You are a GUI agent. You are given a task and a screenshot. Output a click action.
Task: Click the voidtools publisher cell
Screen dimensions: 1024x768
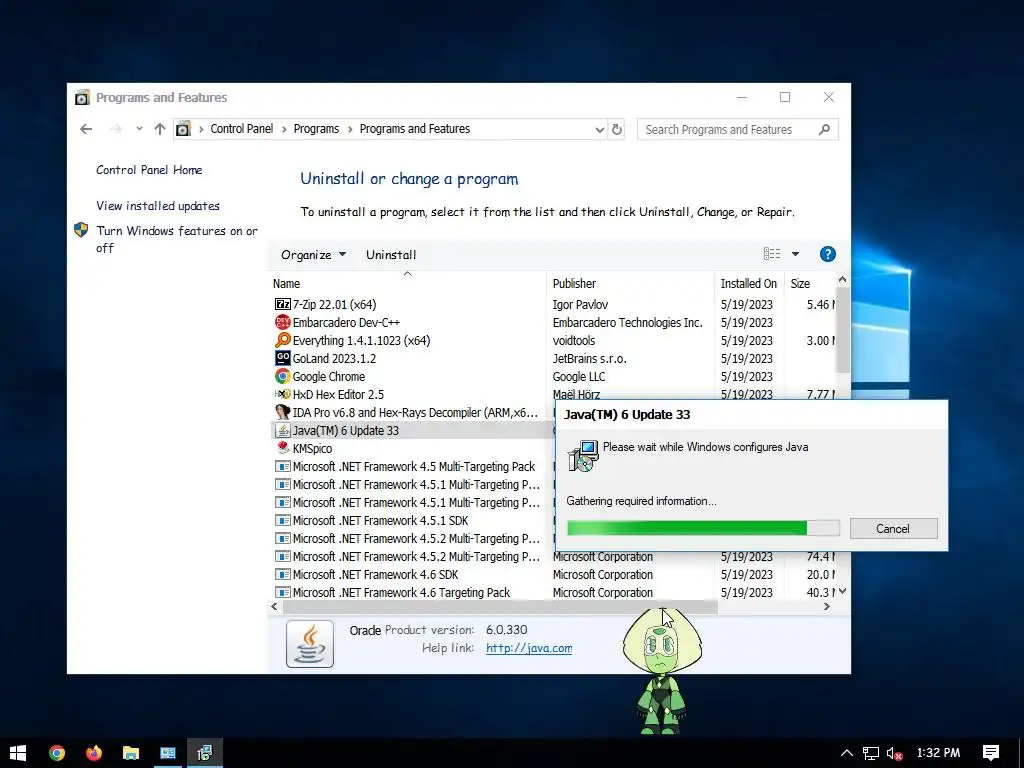573,340
